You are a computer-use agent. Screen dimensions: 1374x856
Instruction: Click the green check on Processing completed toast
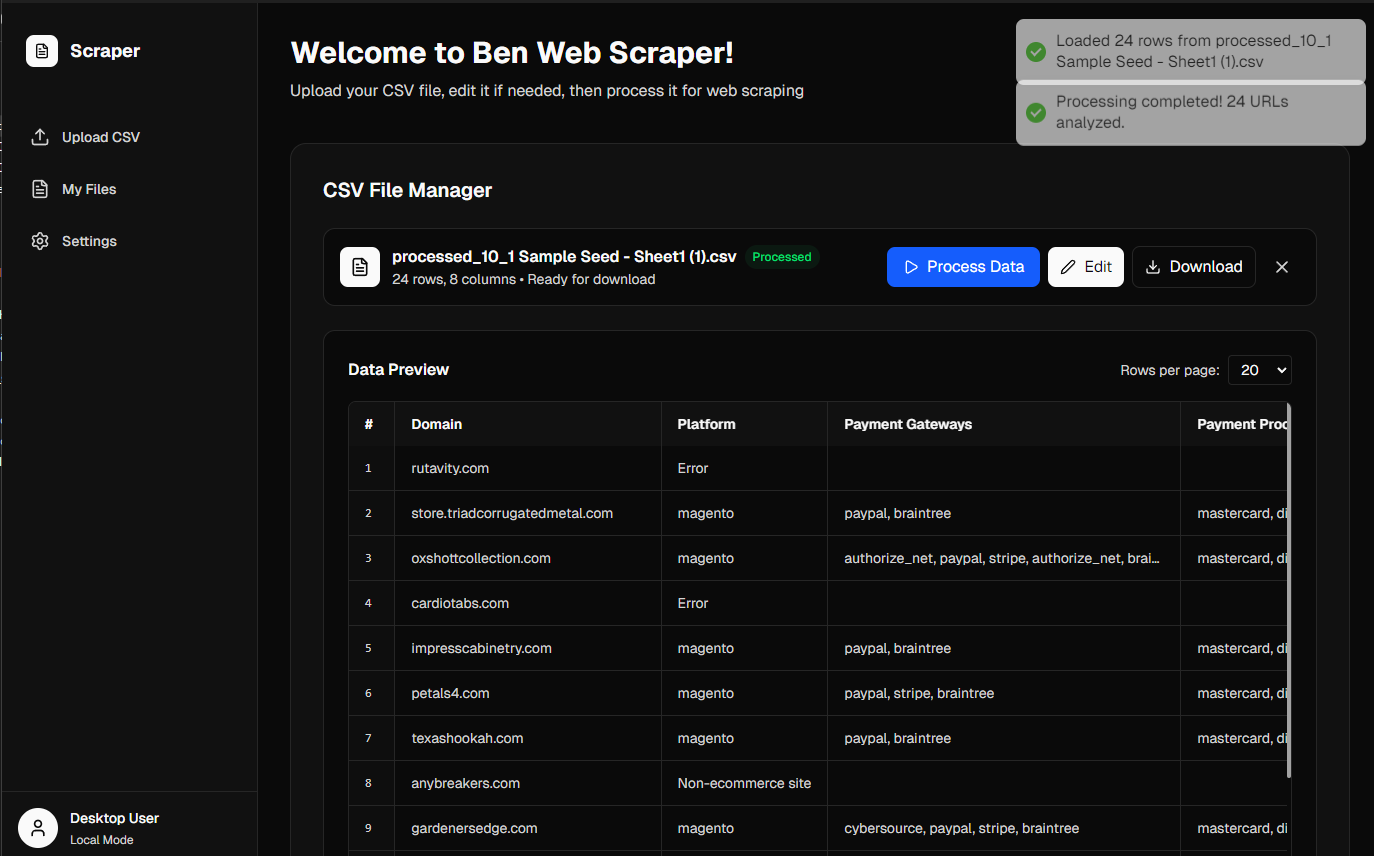coord(1036,112)
